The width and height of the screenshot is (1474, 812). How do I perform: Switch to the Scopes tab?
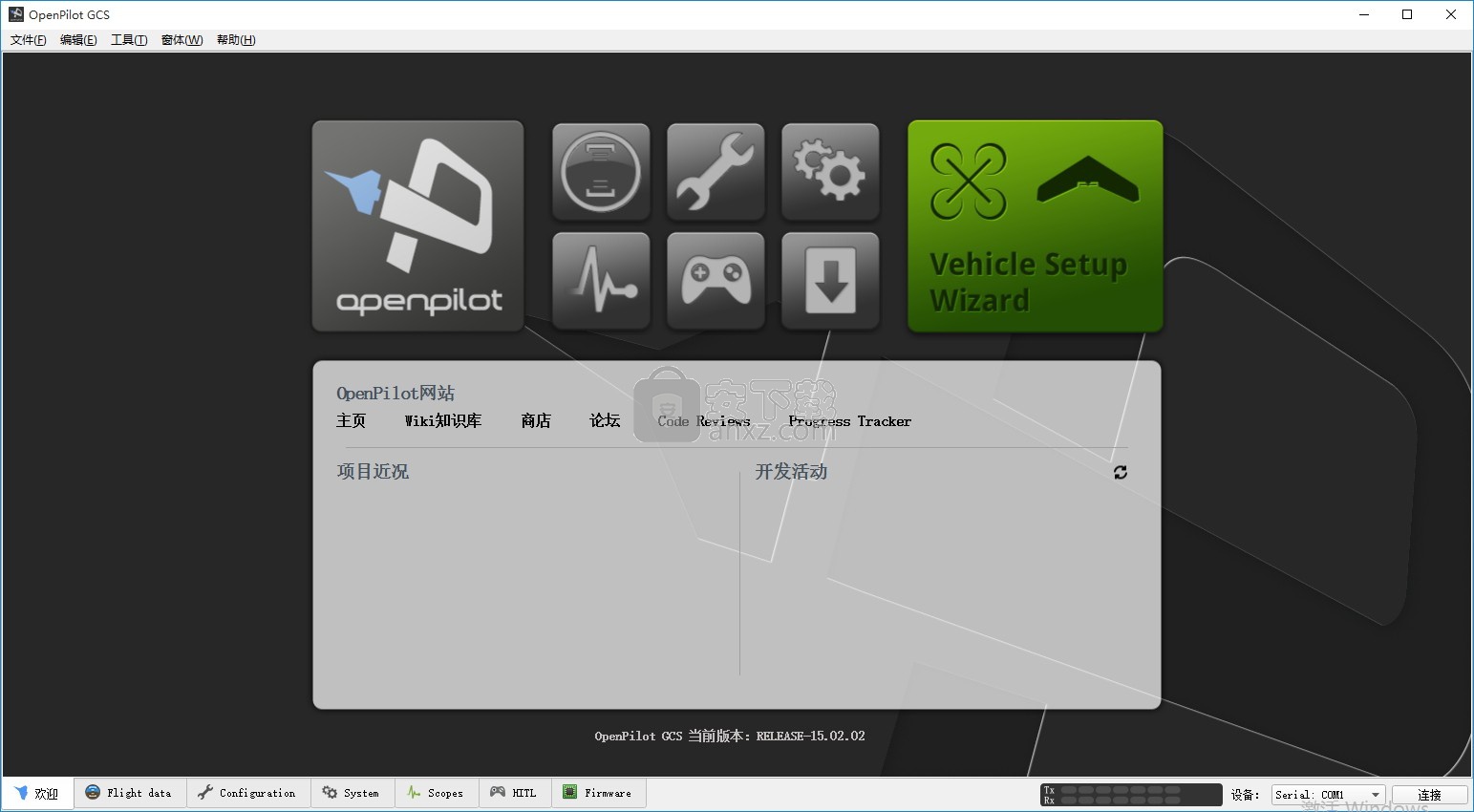(436, 793)
